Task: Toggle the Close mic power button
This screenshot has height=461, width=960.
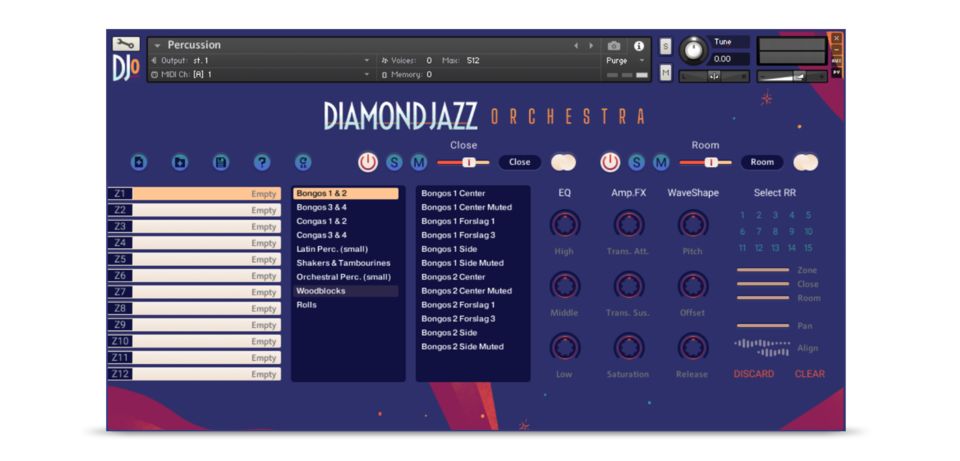Action: [x=369, y=162]
